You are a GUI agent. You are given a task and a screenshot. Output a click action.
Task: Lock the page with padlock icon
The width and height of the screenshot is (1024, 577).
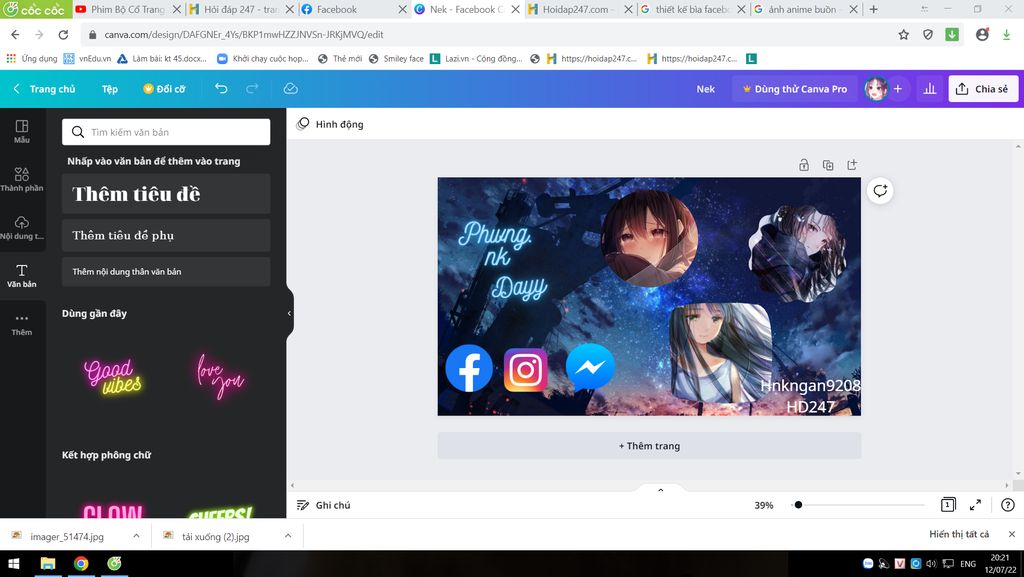(804, 165)
